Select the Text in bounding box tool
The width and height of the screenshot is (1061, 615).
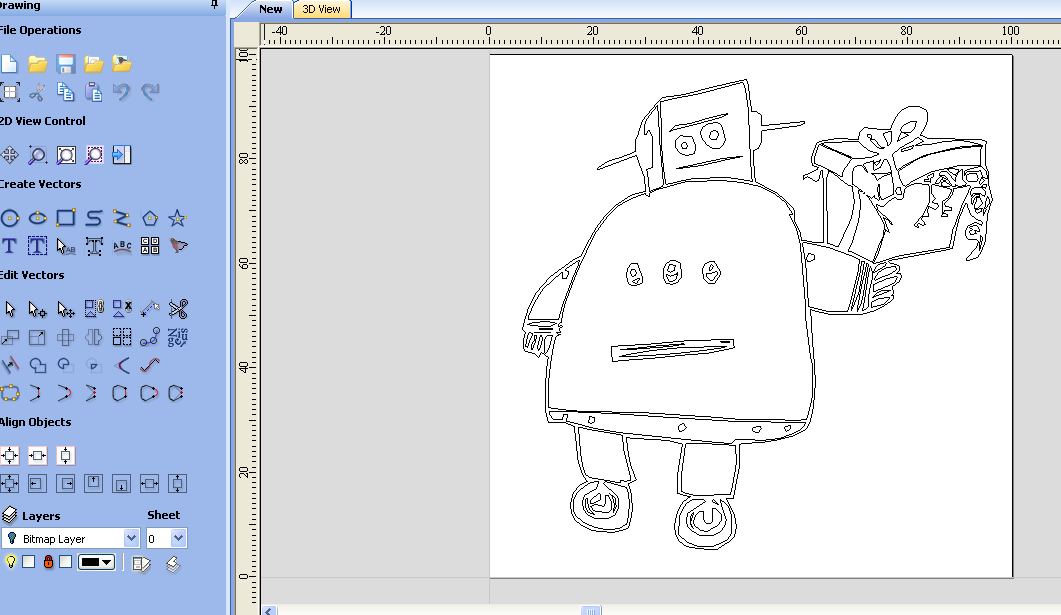tap(37, 246)
